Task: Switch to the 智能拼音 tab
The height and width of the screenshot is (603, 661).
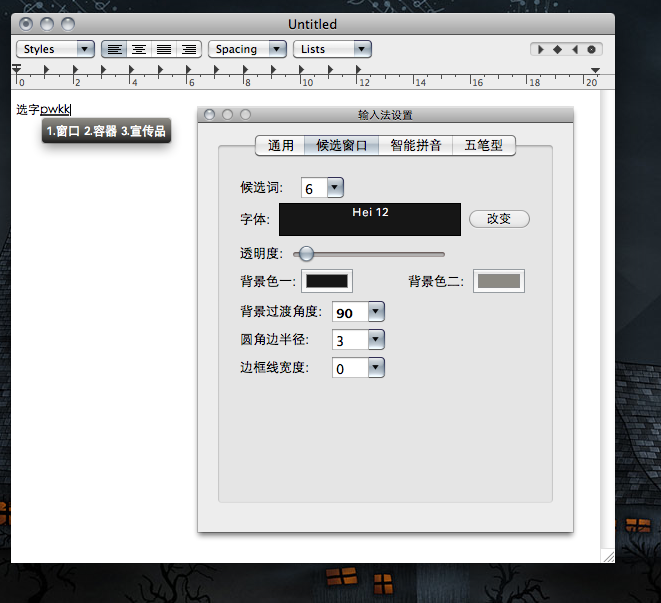Action: tap(416, 145)
